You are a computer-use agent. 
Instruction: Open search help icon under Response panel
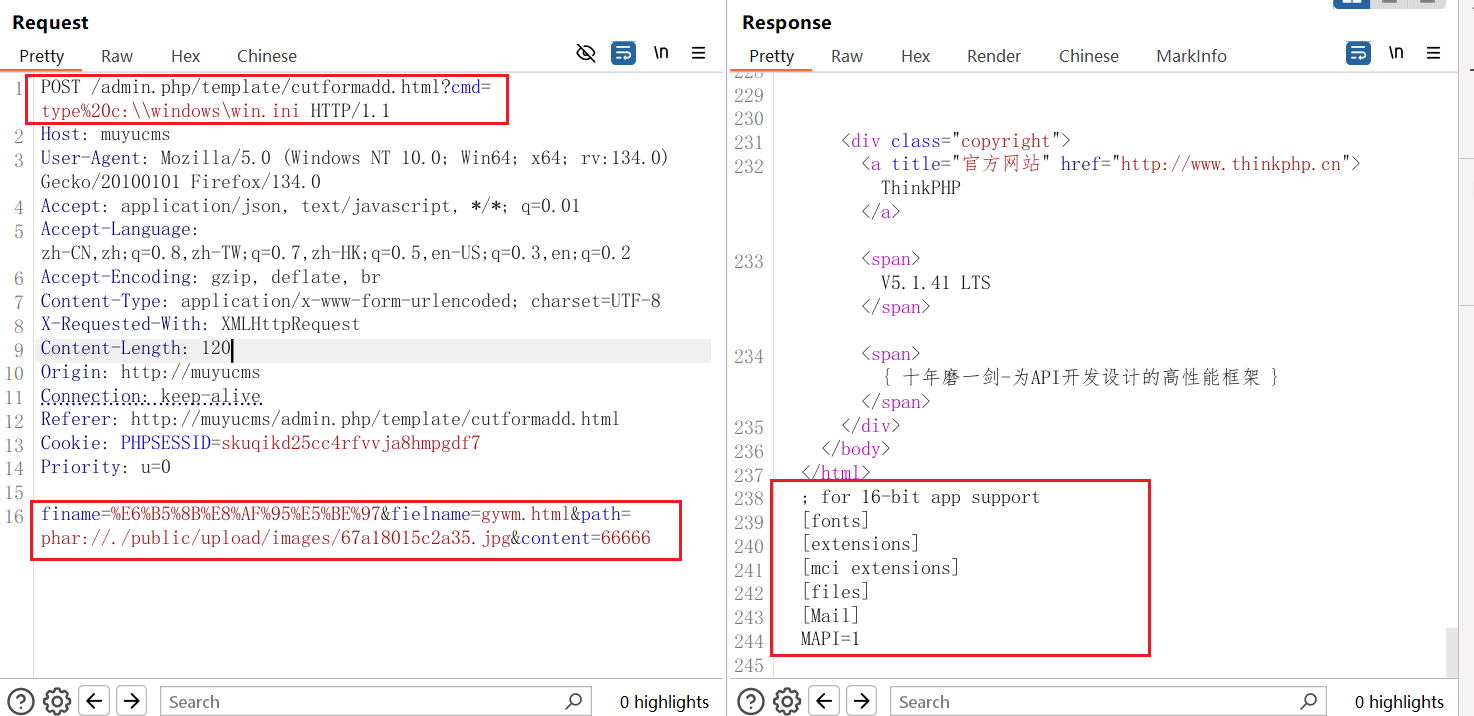[751, 701]
